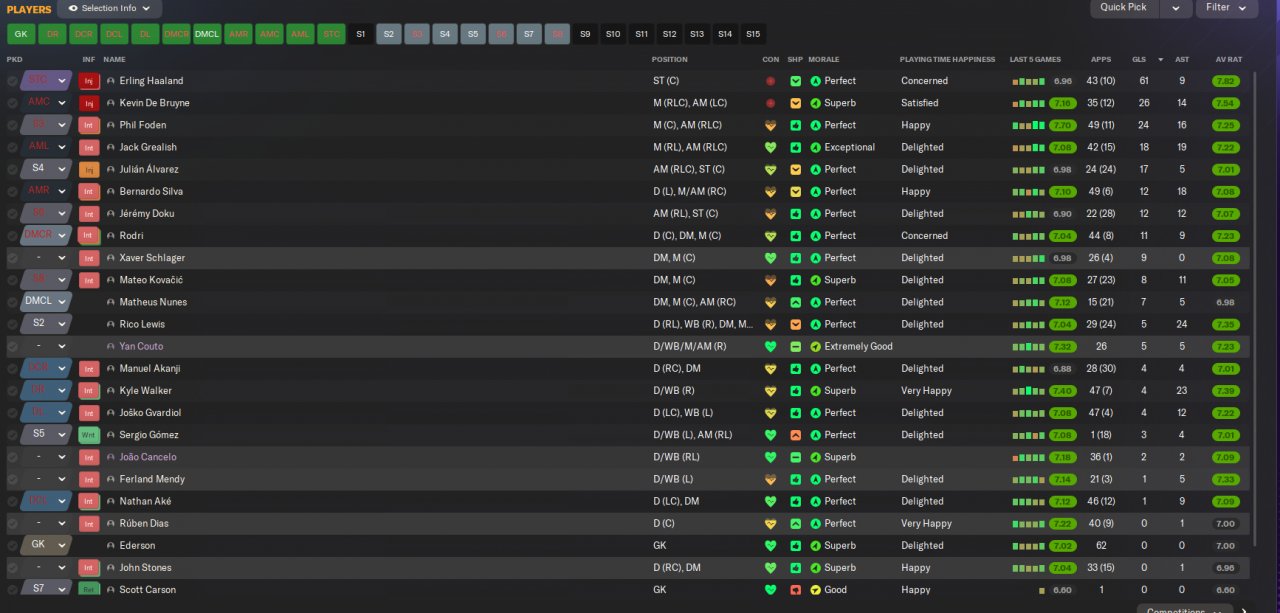Toggle the picked checkmark for Ederson
Screen dimensions: 1280x613
point(12,546)
